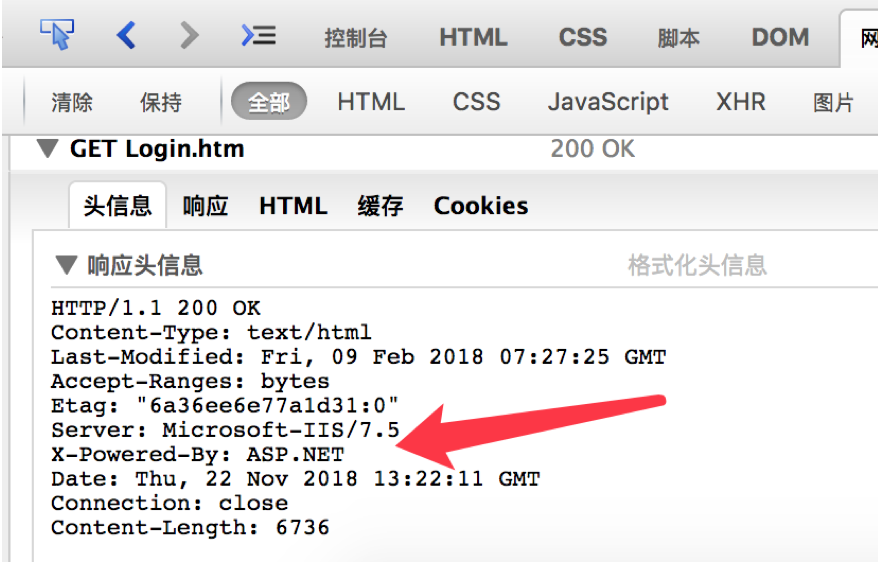Filter requests by XHR
The width and height of the screenshot is (878, 562).
741,102
